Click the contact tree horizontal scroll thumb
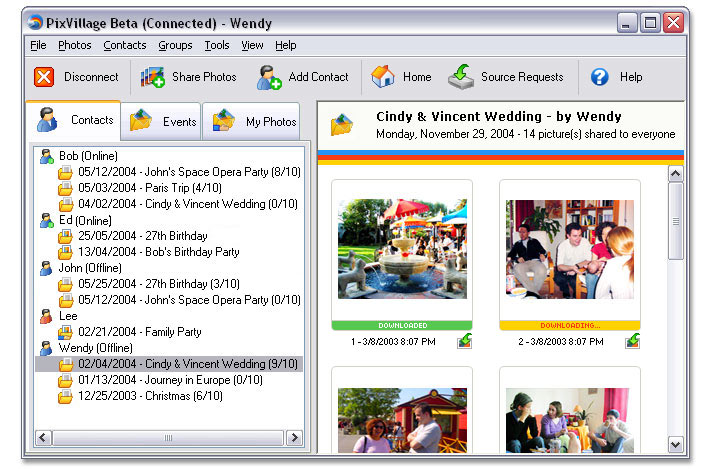Image resolution: width=719 pixels, height=469 pixels. pos(168,438)
